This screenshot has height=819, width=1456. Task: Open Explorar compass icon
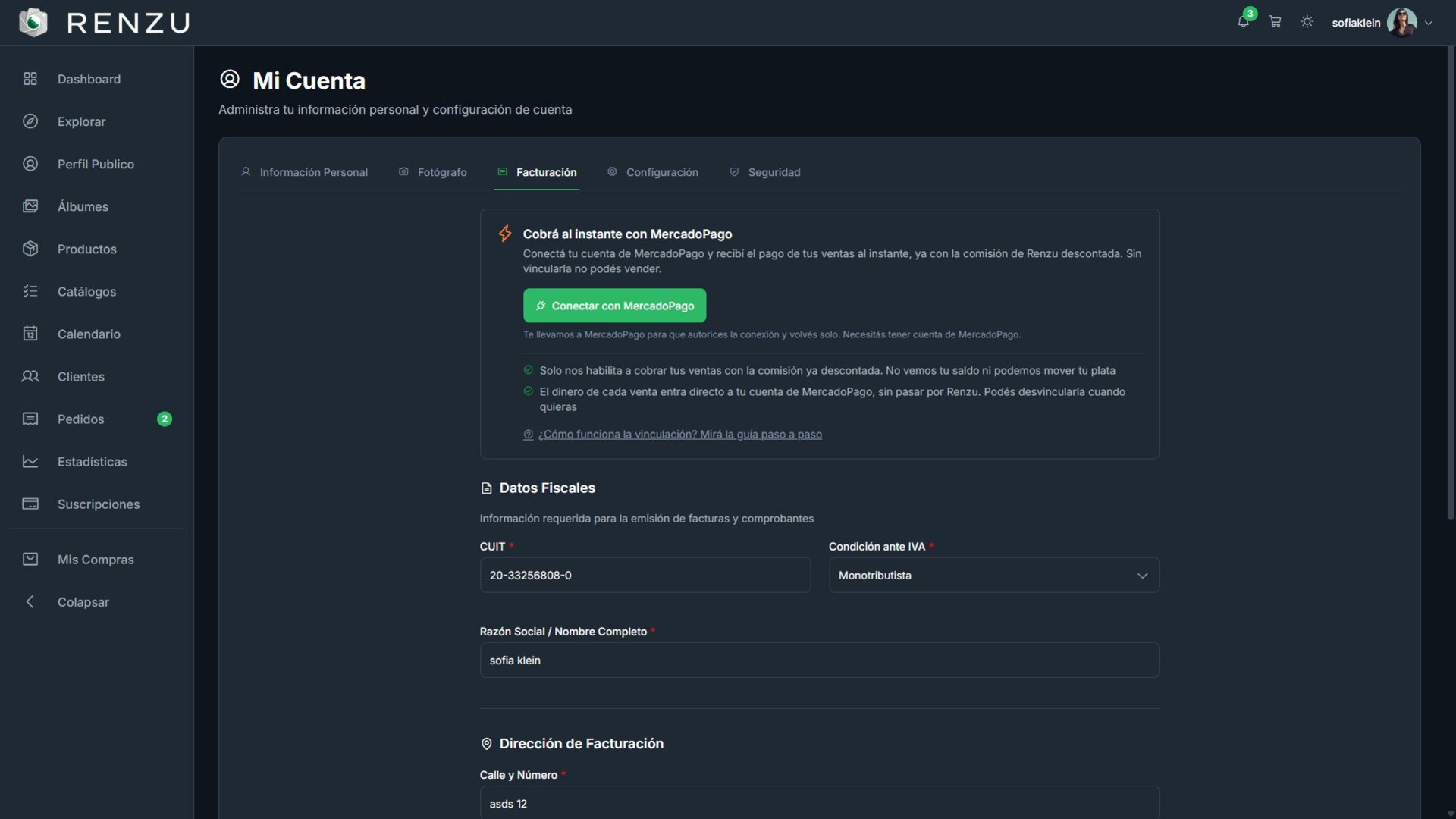click(x=30, y=121)
